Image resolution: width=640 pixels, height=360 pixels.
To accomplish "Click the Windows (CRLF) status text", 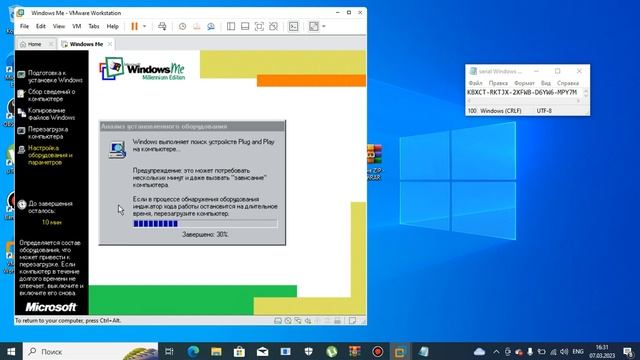I will [x=501, y=111].
